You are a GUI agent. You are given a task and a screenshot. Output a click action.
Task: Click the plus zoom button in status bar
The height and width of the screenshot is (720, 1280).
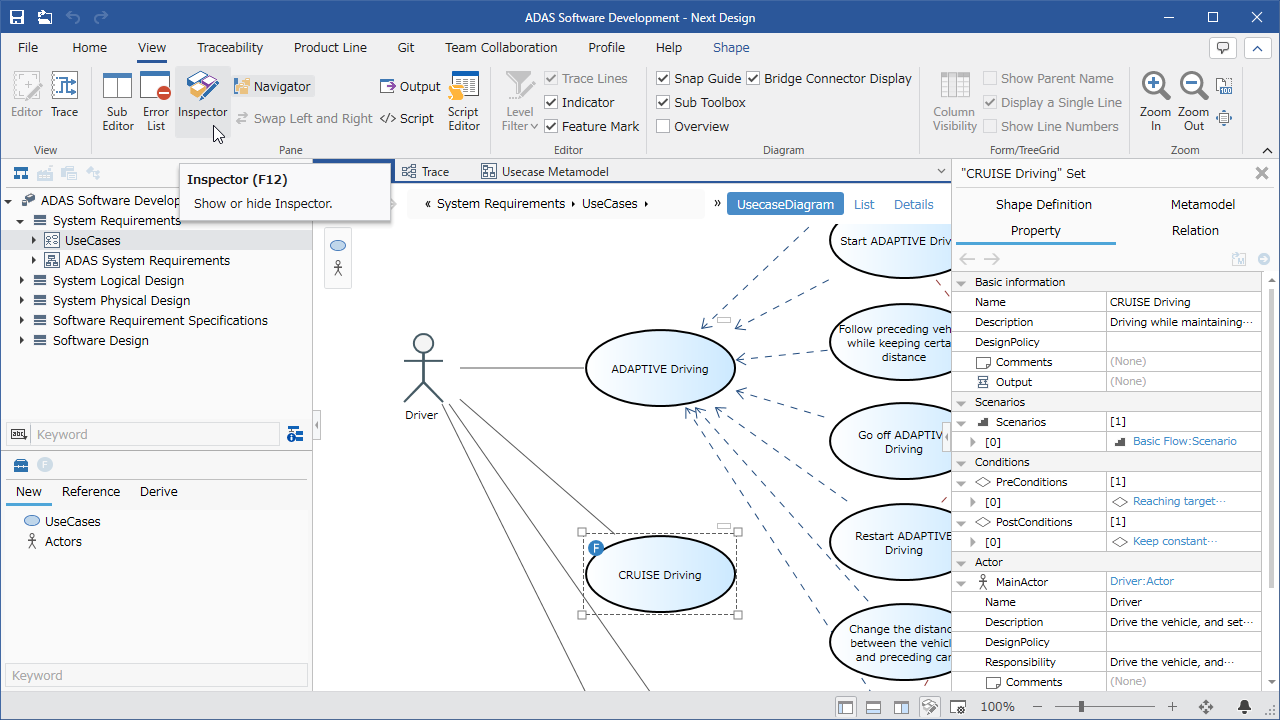[x=1173, y=707]
